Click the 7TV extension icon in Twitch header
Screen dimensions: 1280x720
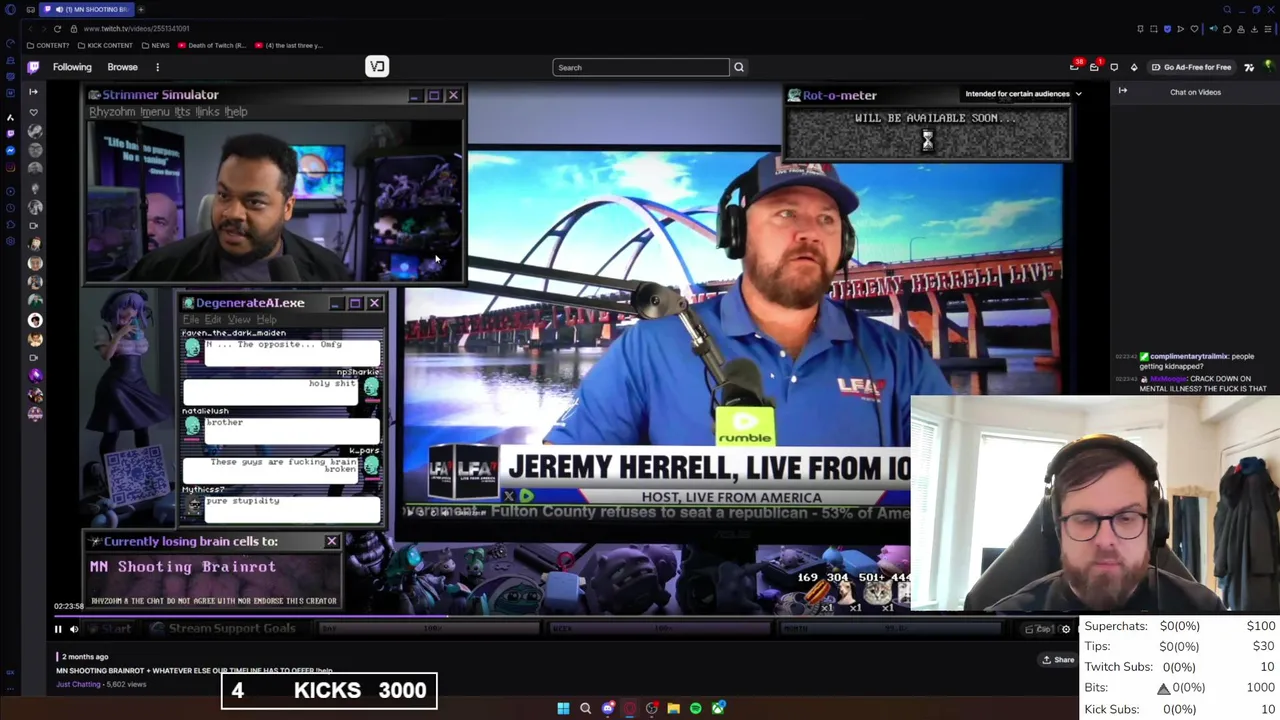[1249, 67]
